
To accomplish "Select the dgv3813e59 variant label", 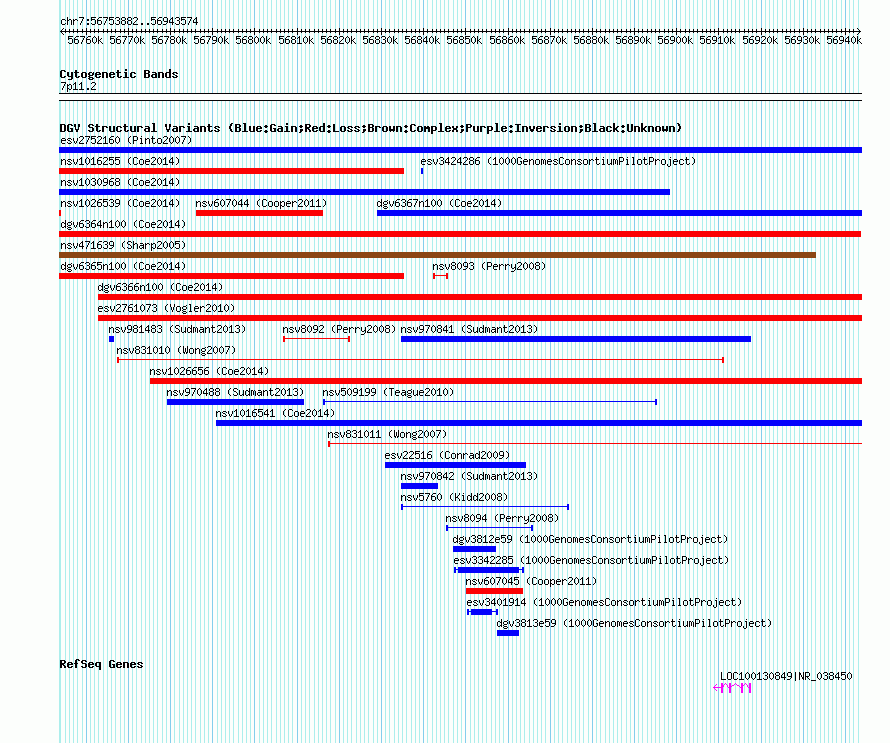I will coord(634,623).
